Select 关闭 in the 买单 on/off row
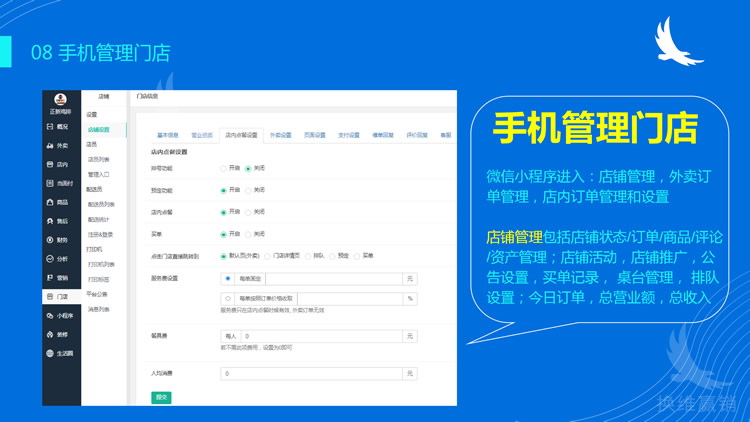The height and width of the screenshot is (422, 750). click(248, 234)
